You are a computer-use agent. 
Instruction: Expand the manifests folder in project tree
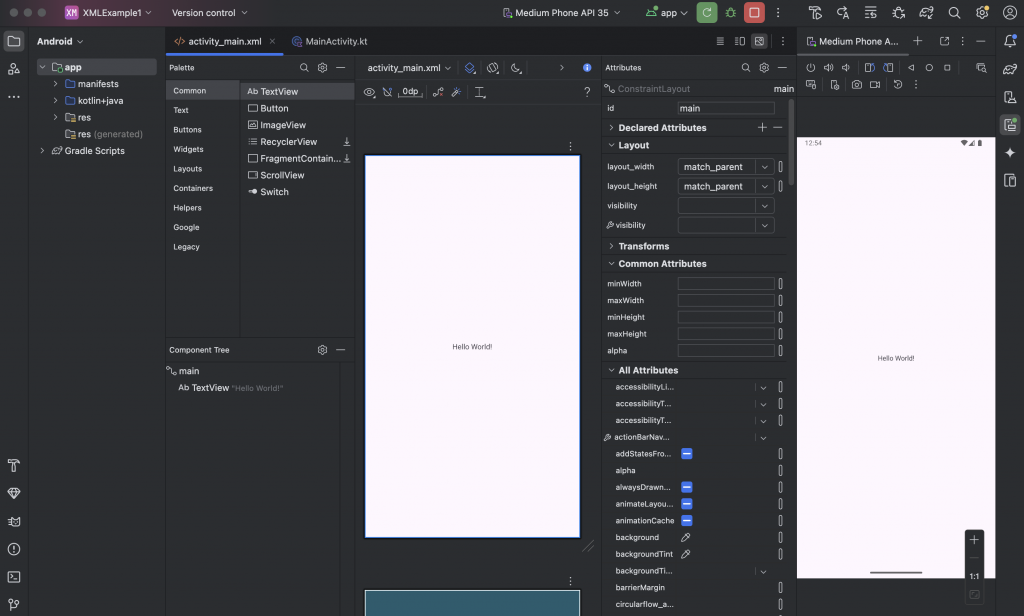pyautogui.click(x=56, y=84)
